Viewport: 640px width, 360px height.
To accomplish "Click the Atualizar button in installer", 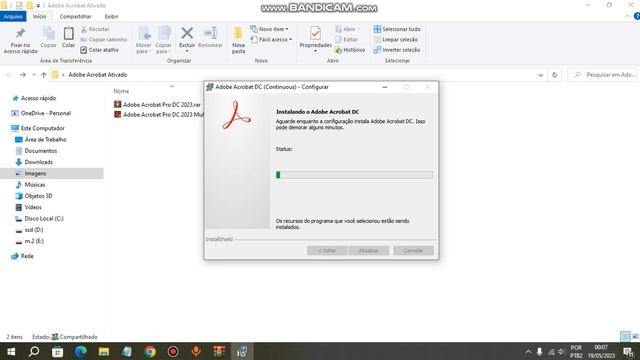I will click(x=369, y=250).
